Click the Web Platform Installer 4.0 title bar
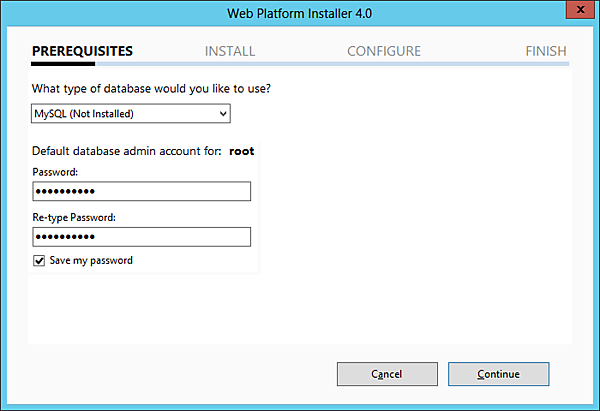Viewport: 600px width, 411px height. (300, 10)
